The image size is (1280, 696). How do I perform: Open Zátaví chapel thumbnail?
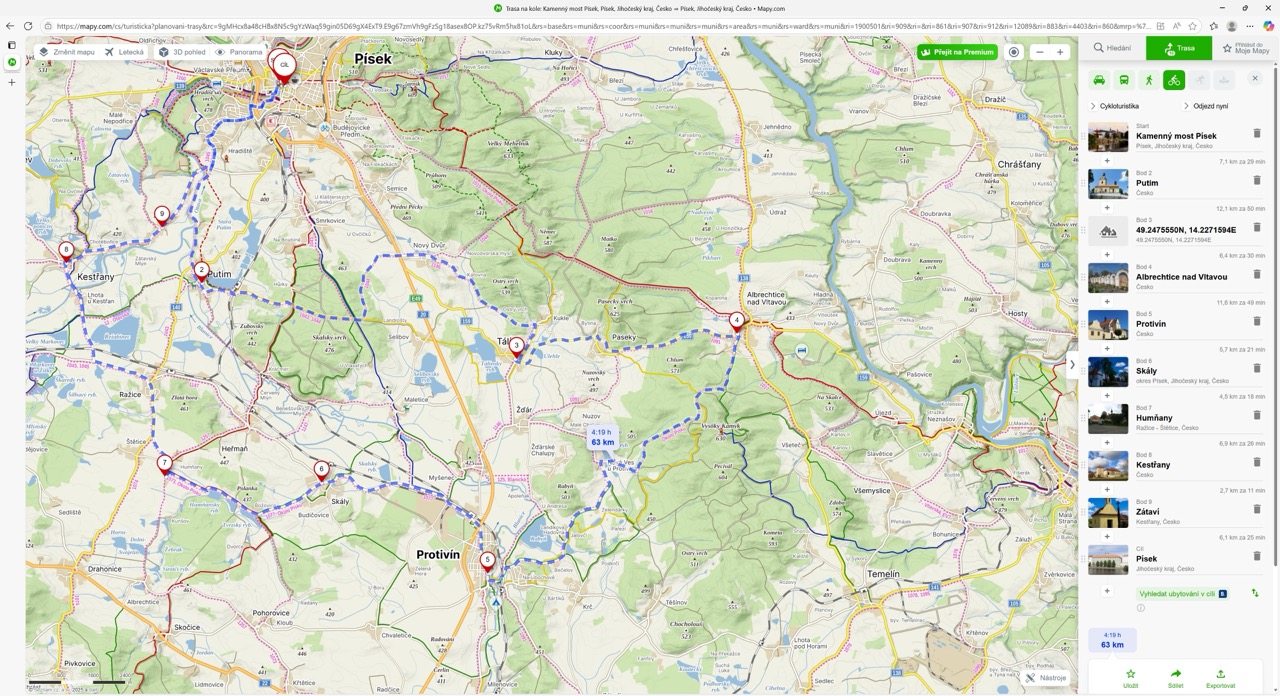click(1108, 513)
